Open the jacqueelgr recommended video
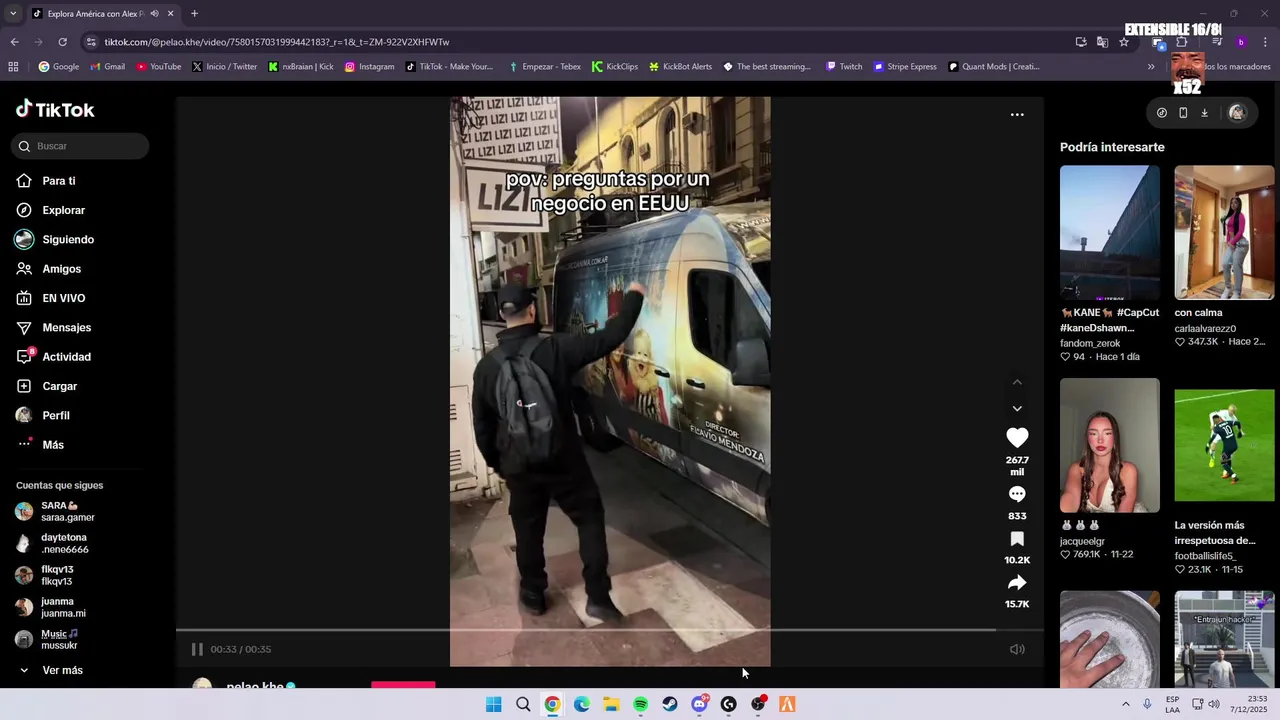 (x=1110, y=445)
